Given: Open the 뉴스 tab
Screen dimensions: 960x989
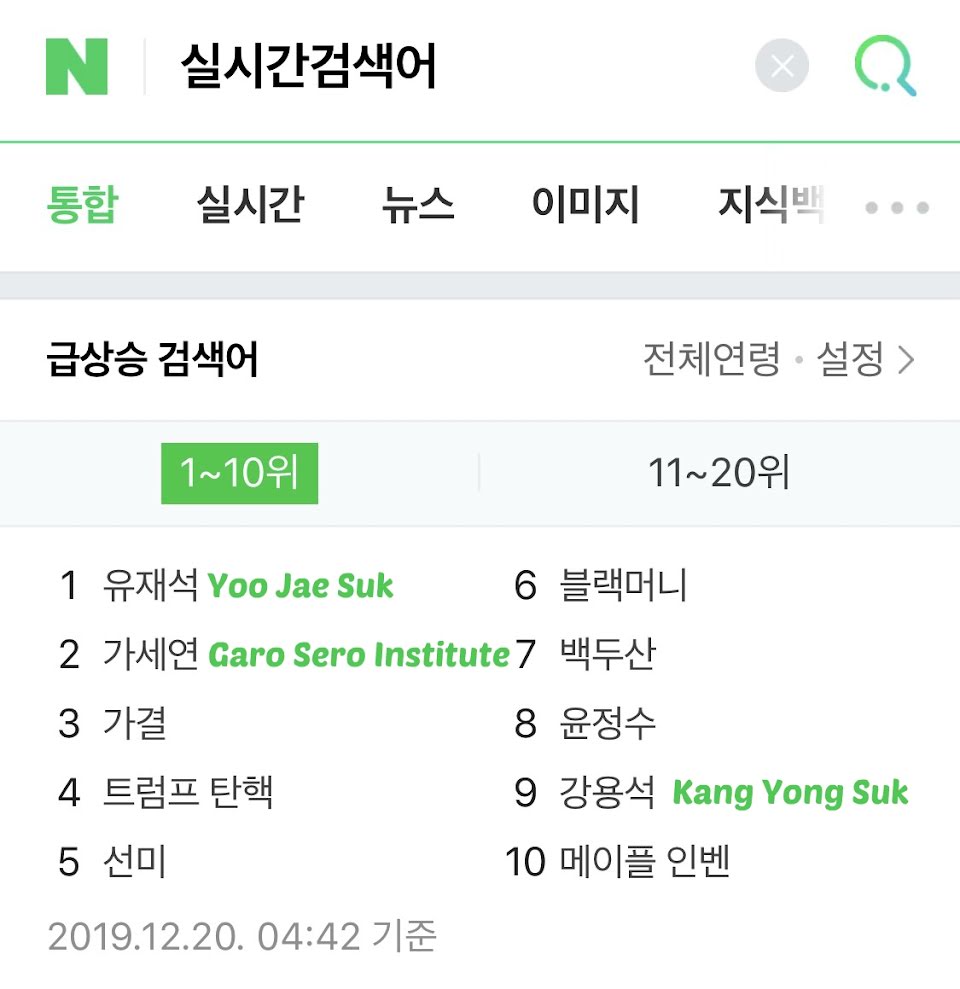Looking at the screenshot, I should click(418, 204).
